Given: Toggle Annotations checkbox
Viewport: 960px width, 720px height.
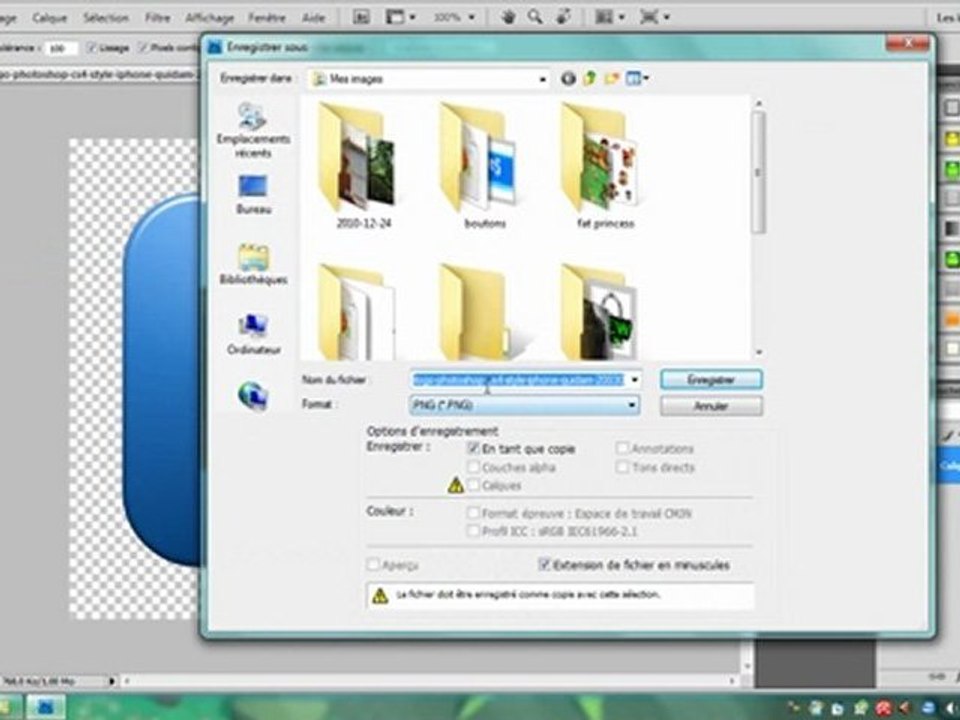Looking at the screenshot, I should click(x=622, y=448).
